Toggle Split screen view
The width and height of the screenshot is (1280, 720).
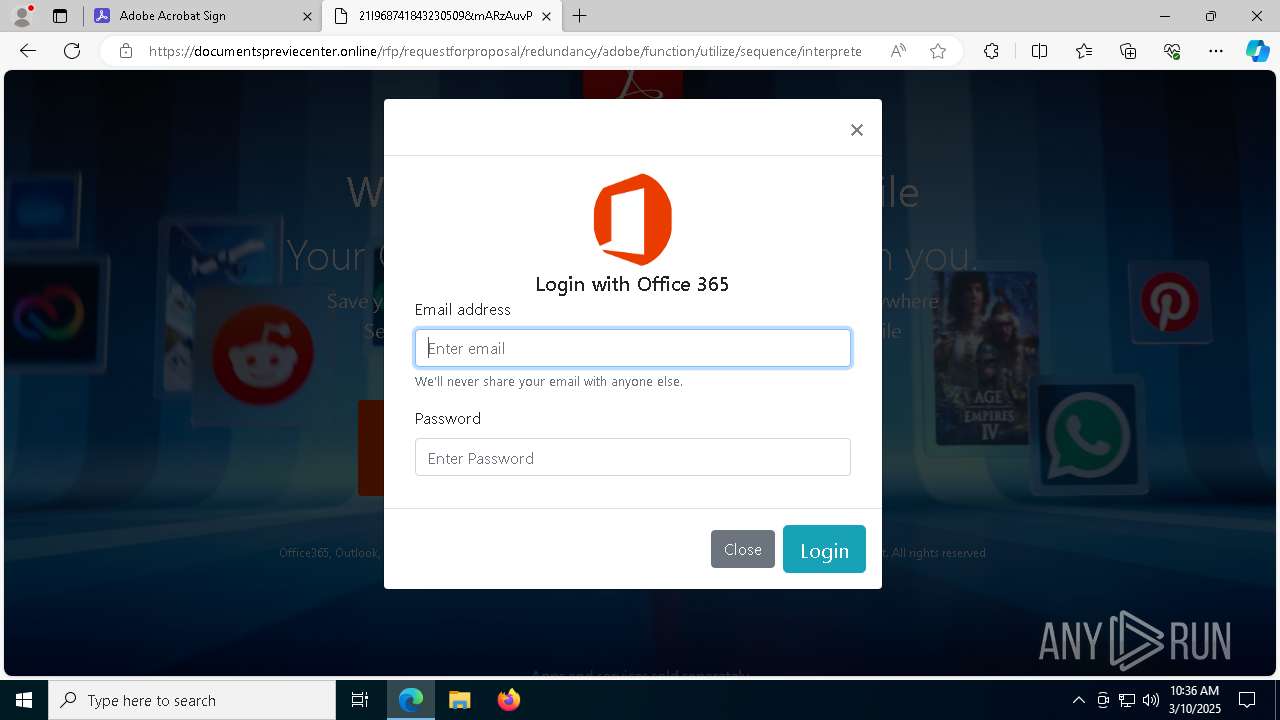(x=1039, y=51)
